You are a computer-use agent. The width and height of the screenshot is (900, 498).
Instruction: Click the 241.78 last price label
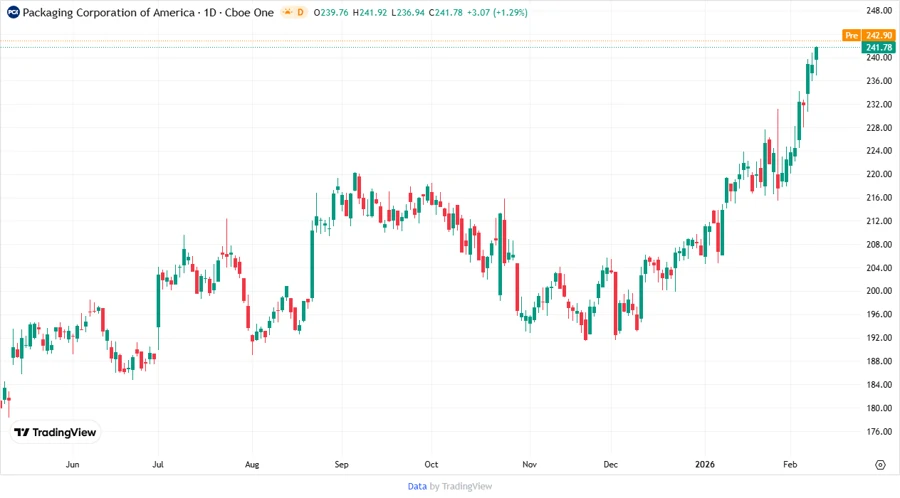(879, 47)
